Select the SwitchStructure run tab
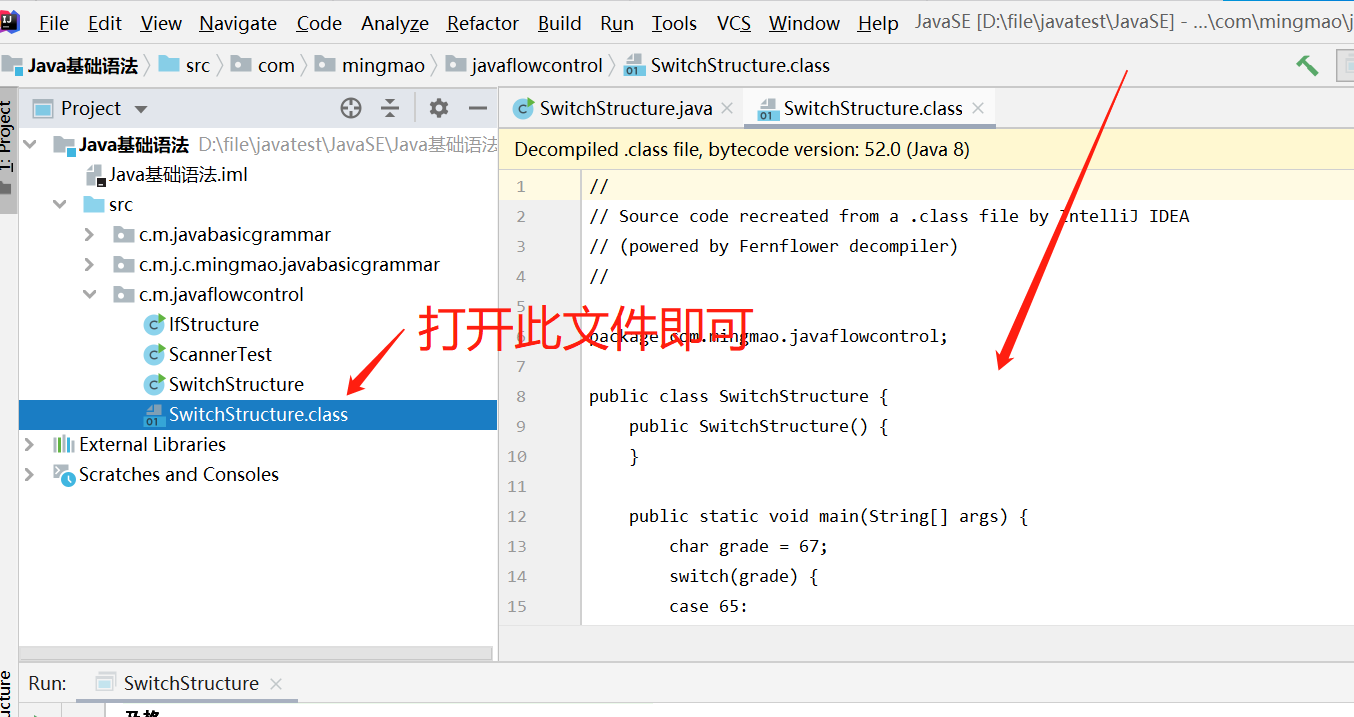The image size is (1354, 717). pyautogui.click(x=190, y=684)
